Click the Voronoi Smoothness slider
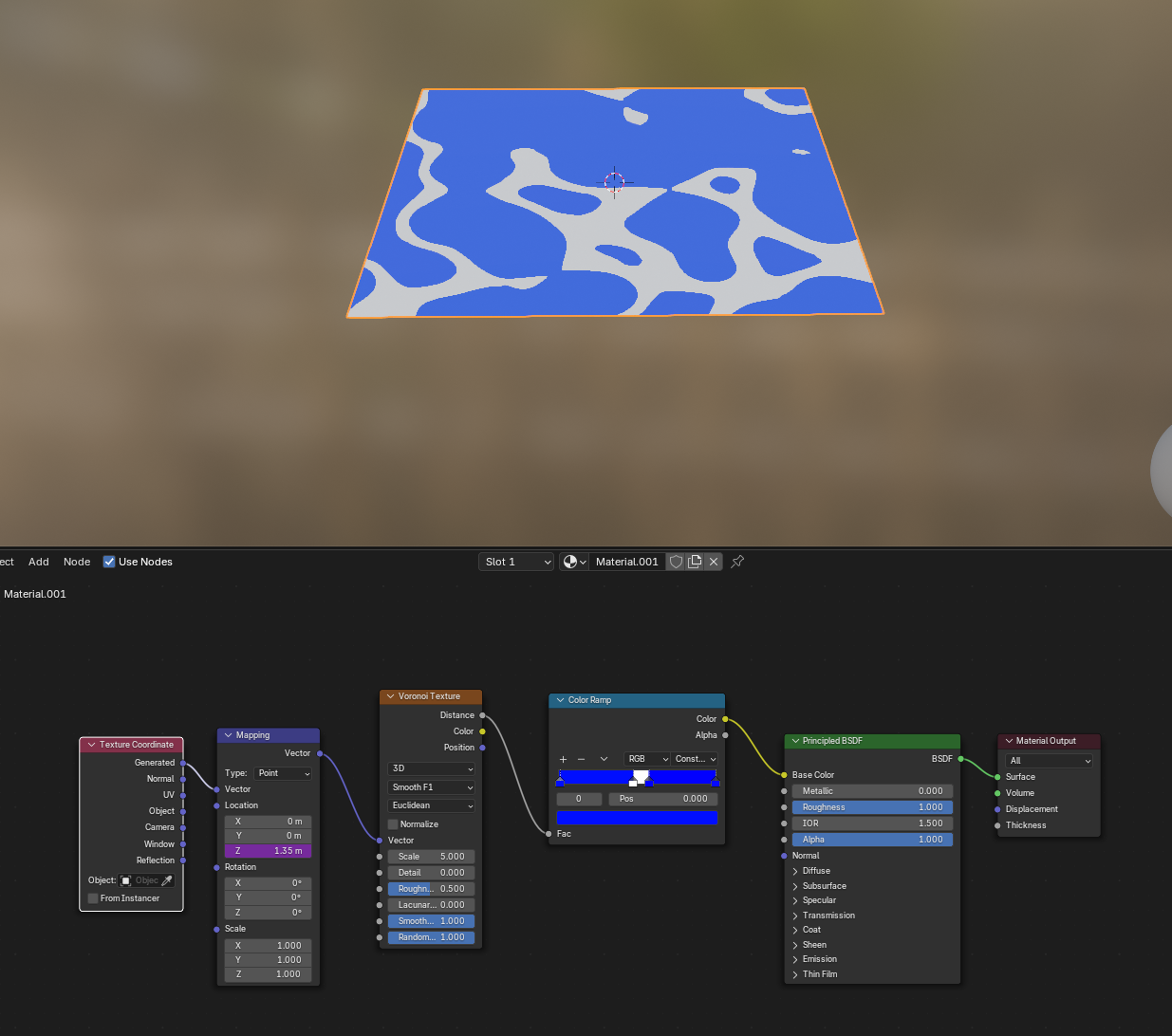Image resolution: width=1172 pixels, height=1036 pixels. coord(431,921)
